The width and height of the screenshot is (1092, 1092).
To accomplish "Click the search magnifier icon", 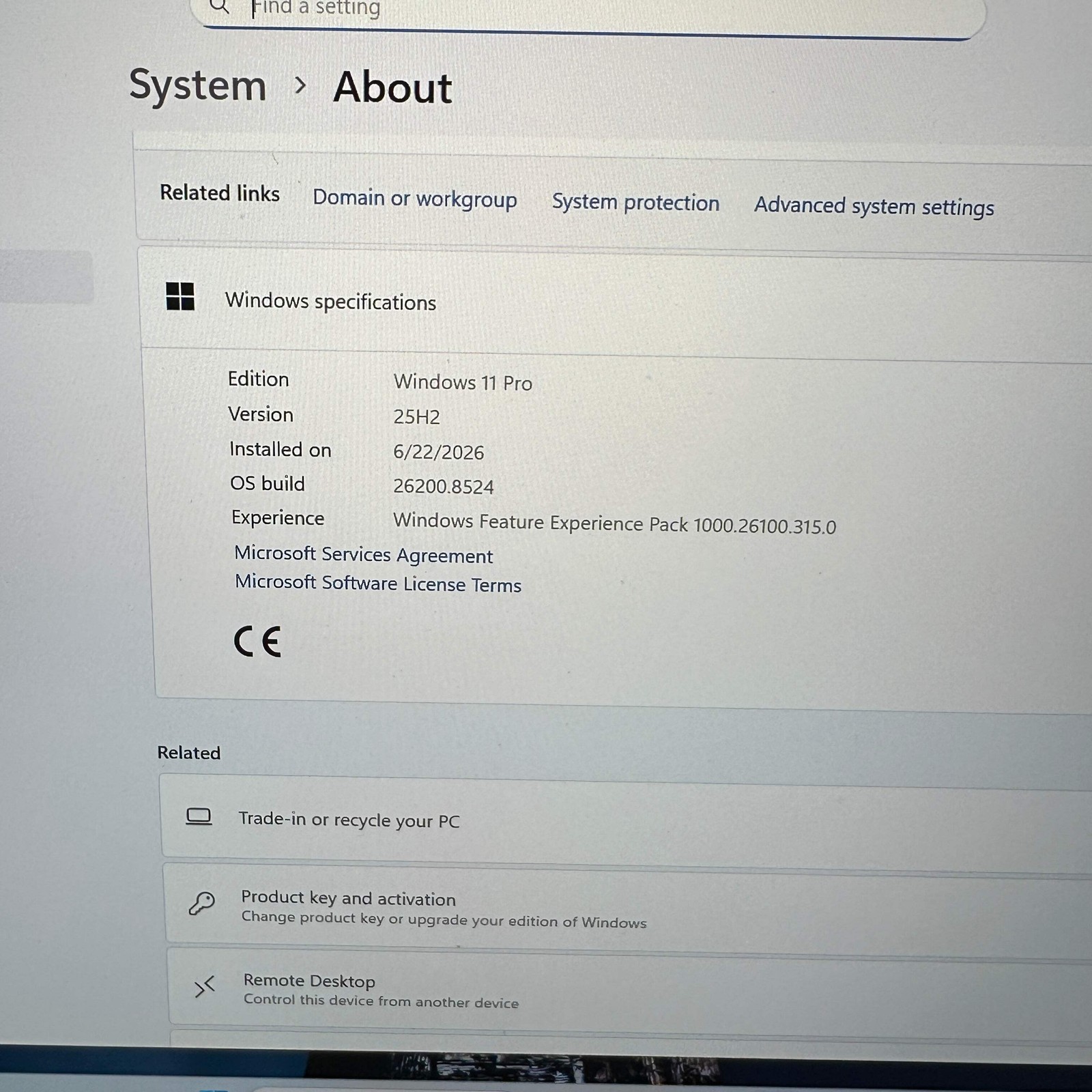I will coord(220,7).
